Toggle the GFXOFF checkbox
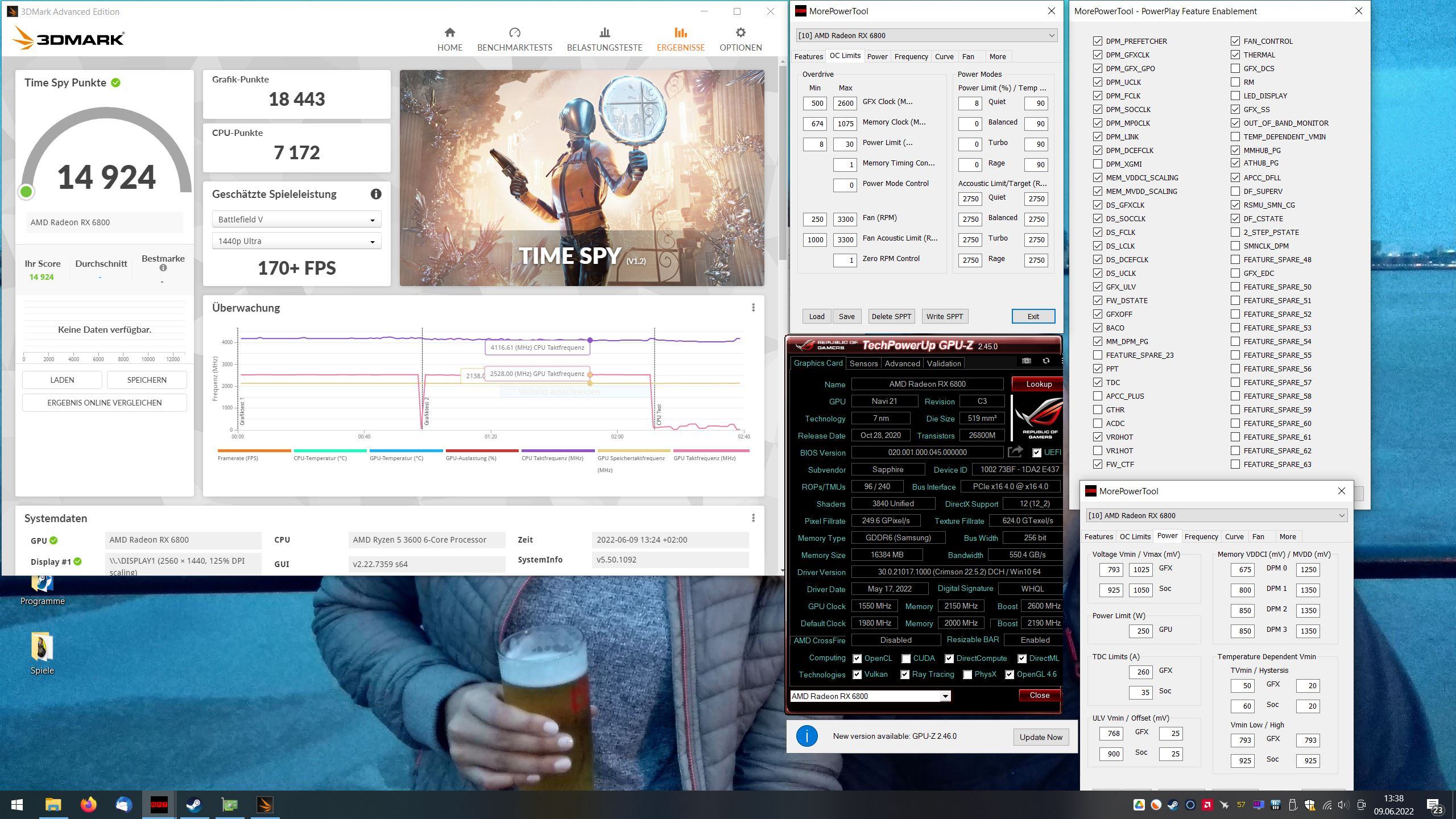1456x819 pixels. pos(1098,314)
